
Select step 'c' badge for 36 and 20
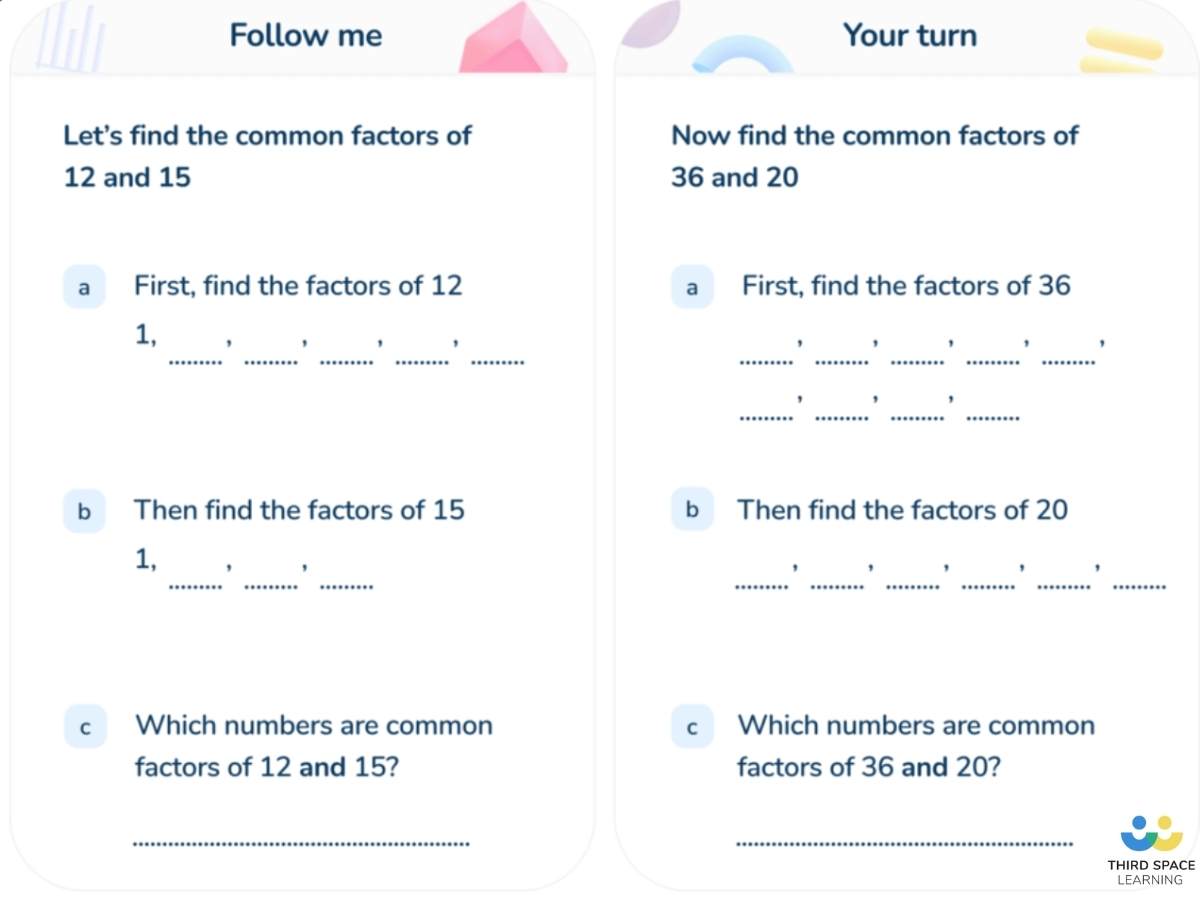pos(692,727)
